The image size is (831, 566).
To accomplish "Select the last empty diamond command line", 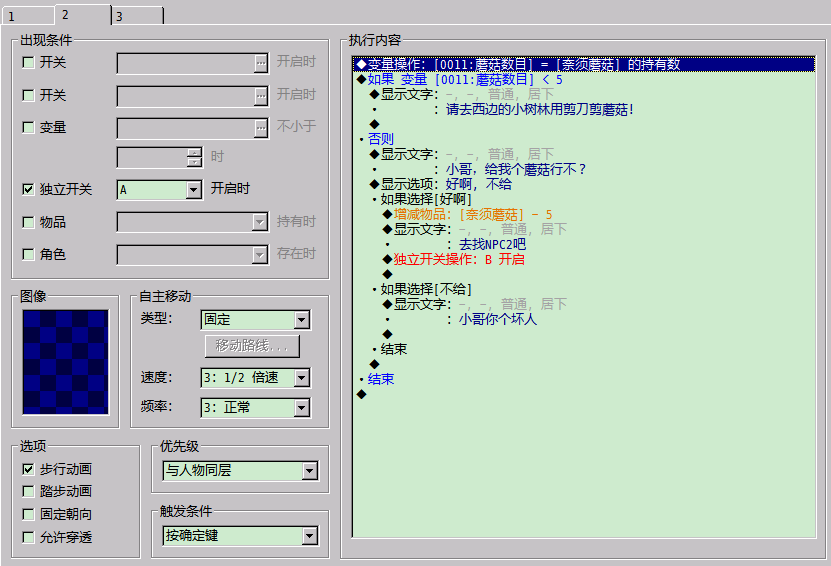I will pos(584,394).
